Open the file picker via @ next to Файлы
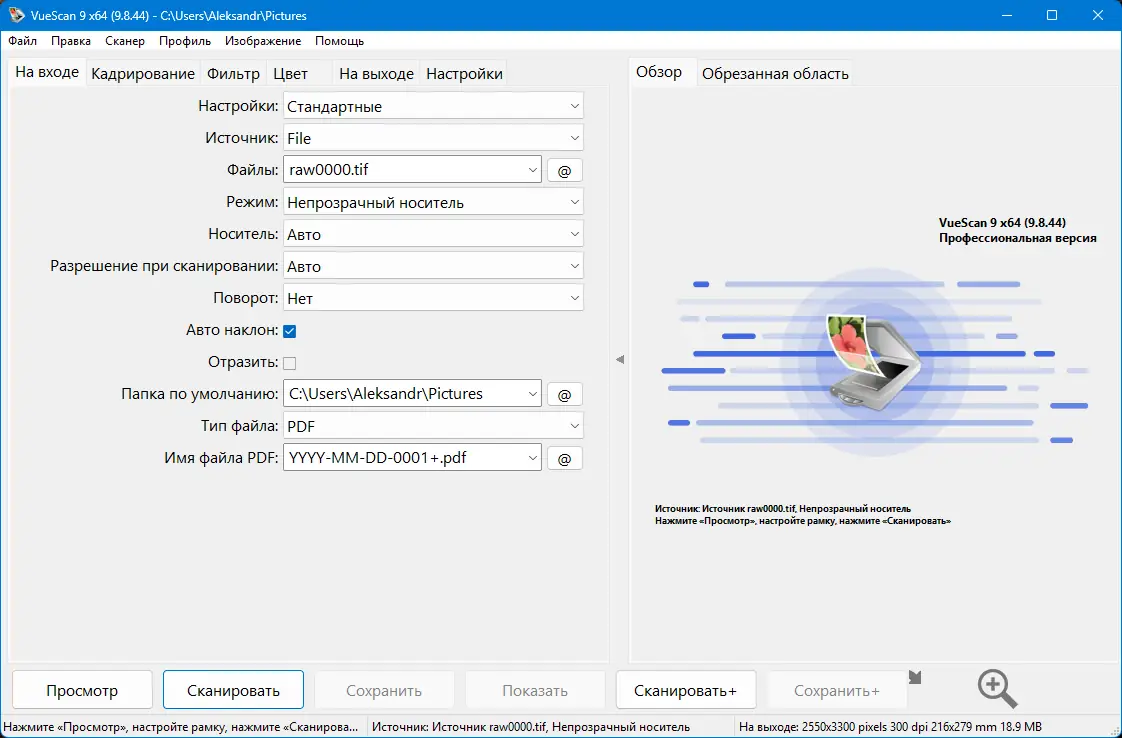This screenshot has height=738, width=1122. click(x=564, y=169)
